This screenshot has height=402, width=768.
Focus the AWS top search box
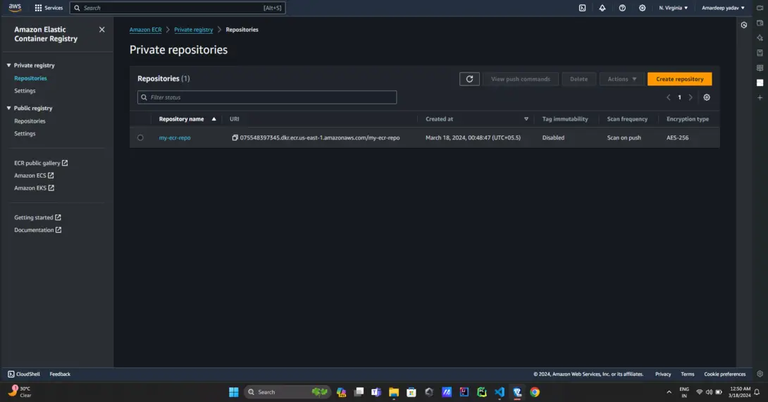(178, 8)
